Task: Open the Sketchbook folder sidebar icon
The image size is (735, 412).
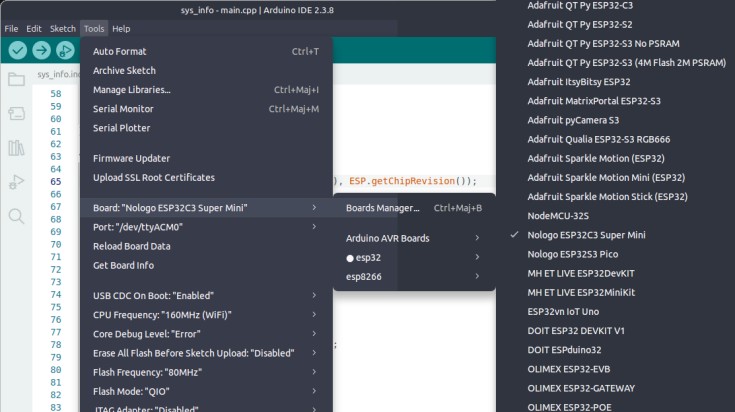Action: coord(16,79)
